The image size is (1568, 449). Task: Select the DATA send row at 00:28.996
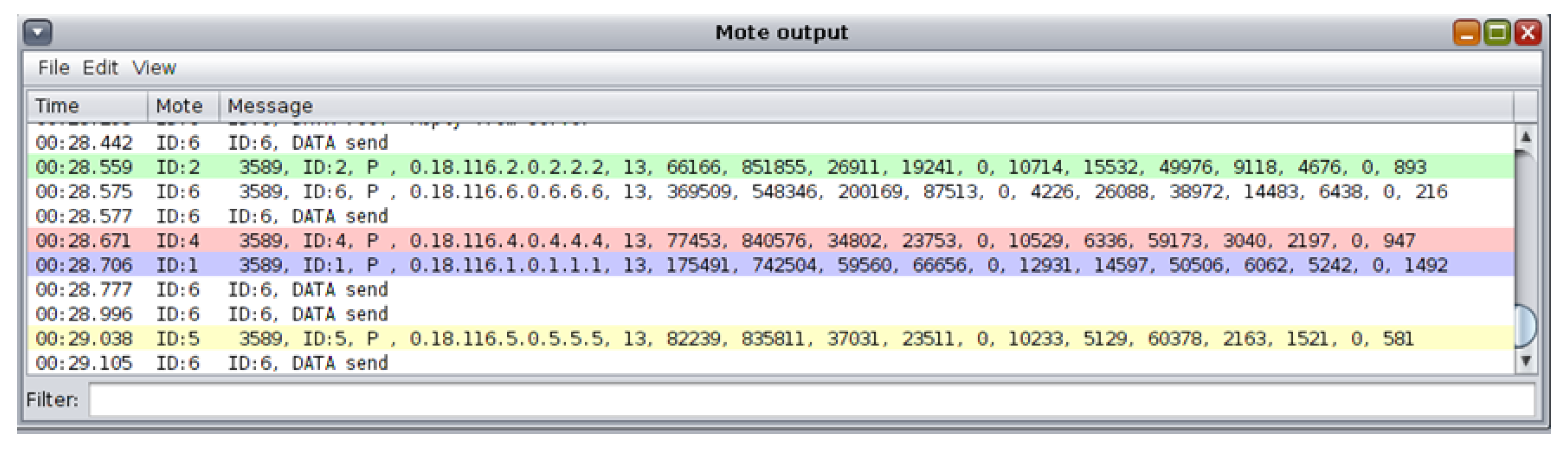coord(771,314)
